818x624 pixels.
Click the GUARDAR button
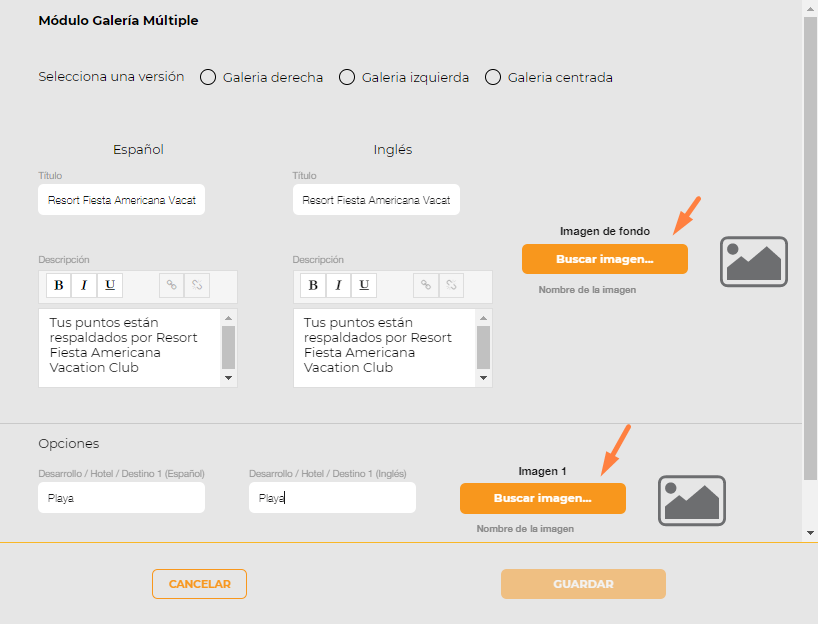[583, 584]
